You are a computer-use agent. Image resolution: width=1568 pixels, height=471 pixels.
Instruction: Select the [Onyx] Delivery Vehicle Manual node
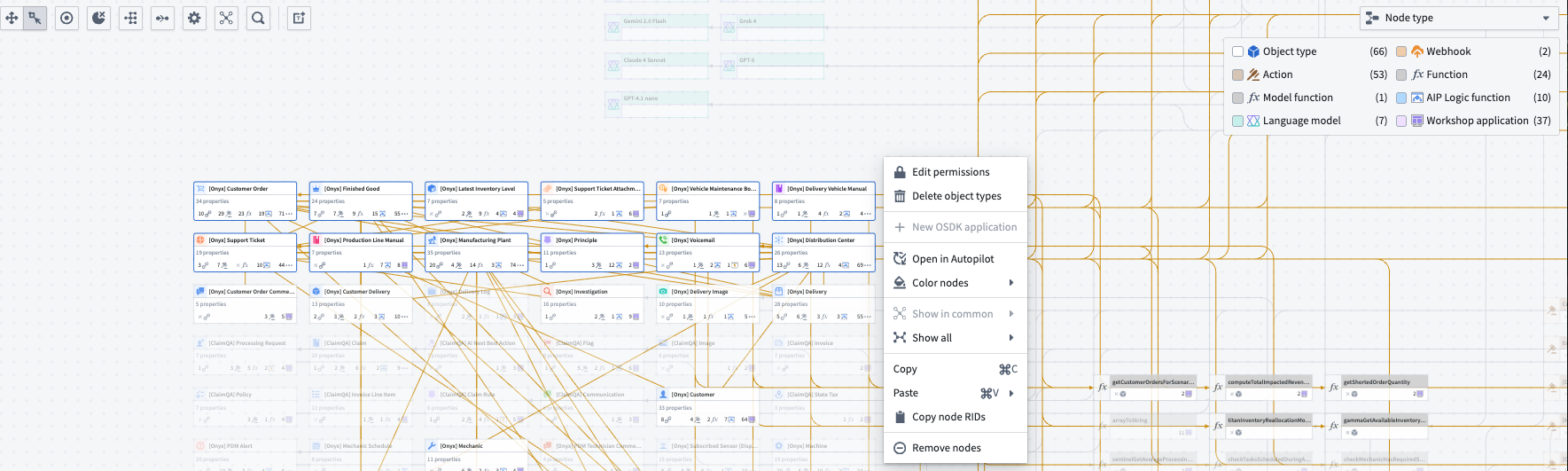pyautogui.click(x=823, y=201)
